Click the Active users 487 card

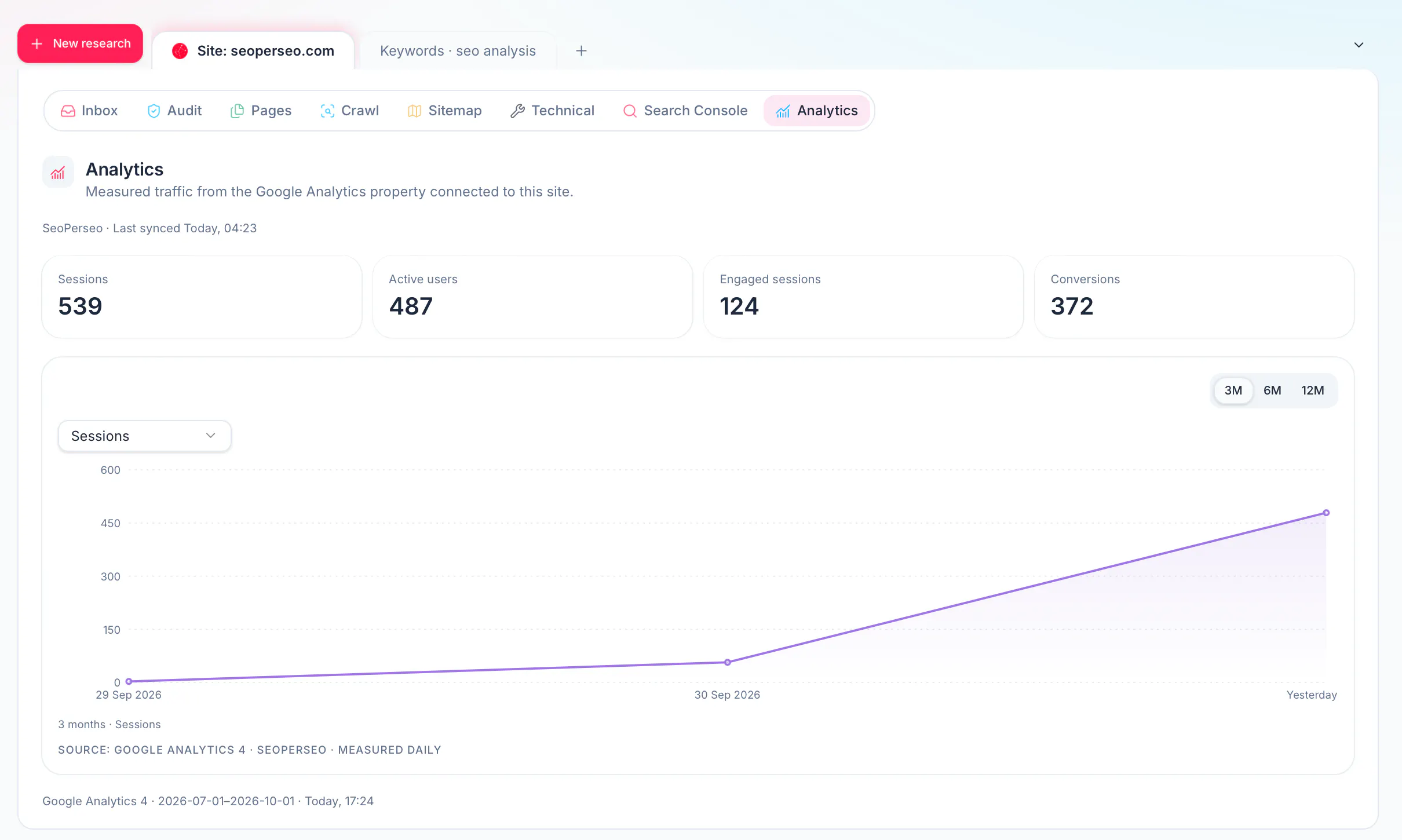tap(532, 297)
